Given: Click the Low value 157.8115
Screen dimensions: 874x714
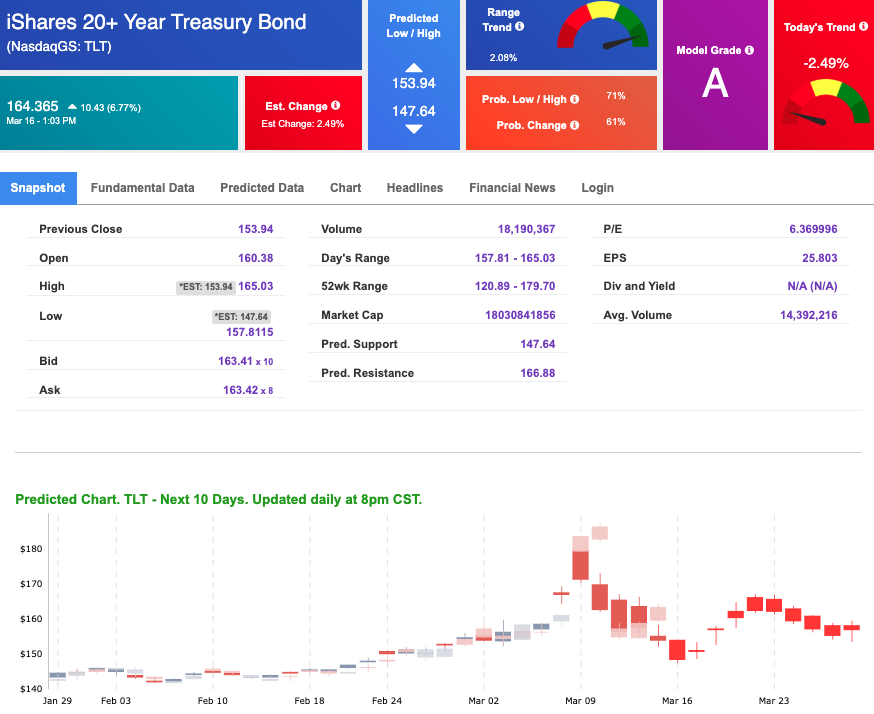Looking at the screenshot, I should [250, 332].
